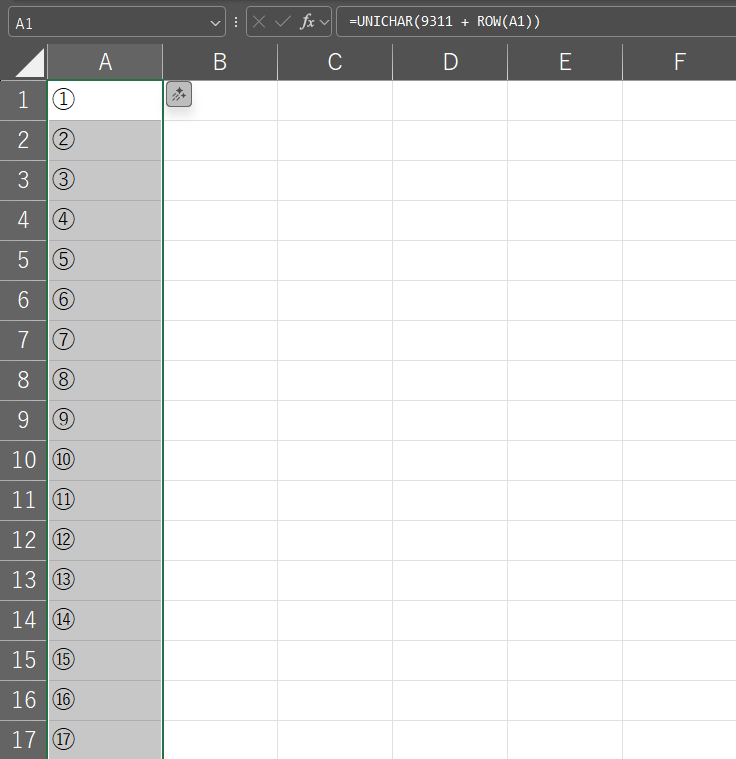This screenshot has width=736, height=759.
Task: Select column E header
Action: point(565,62)
